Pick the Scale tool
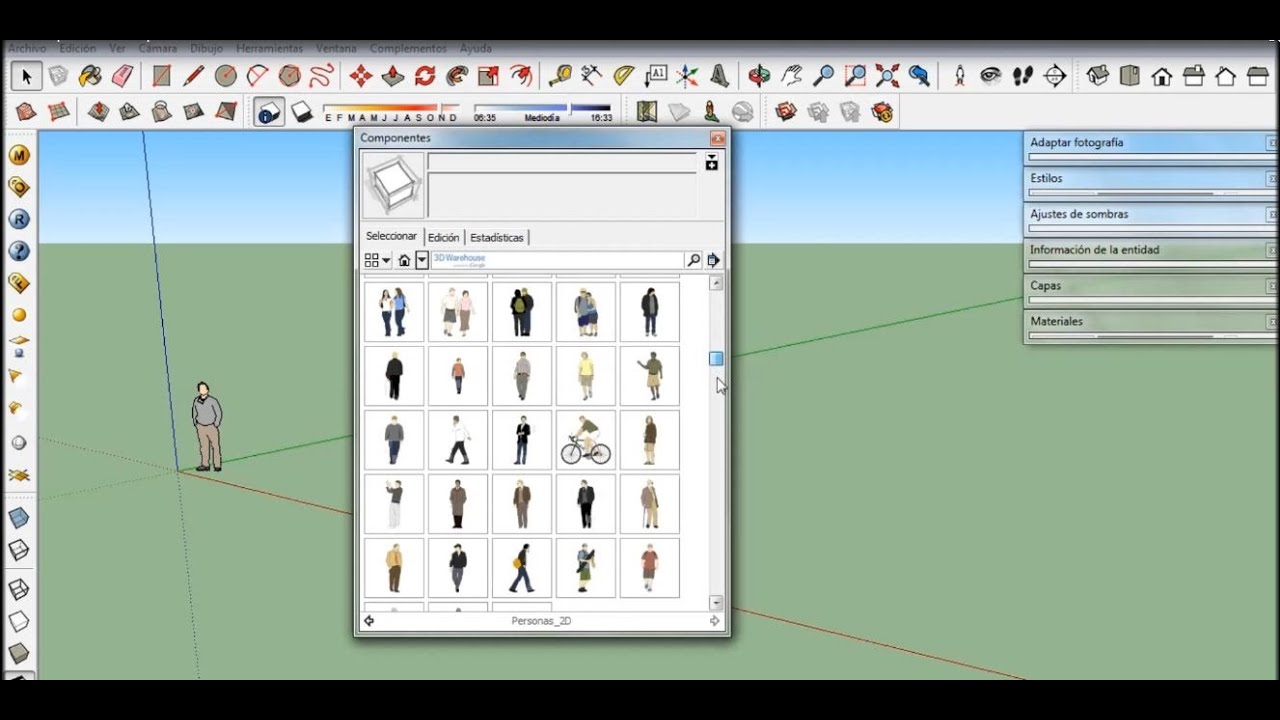The image size is (1280, 720). pos(489,76)
